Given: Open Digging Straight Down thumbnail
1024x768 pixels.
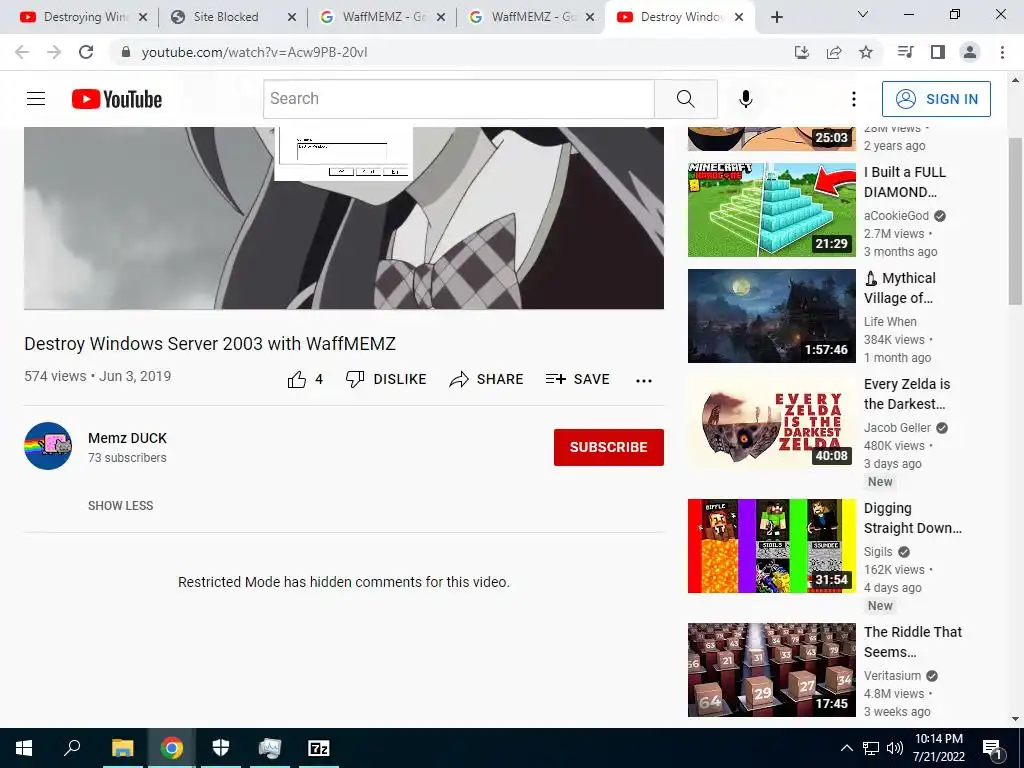Looking at the screenshot, I should pyautogui.click(x=771, y=546).
